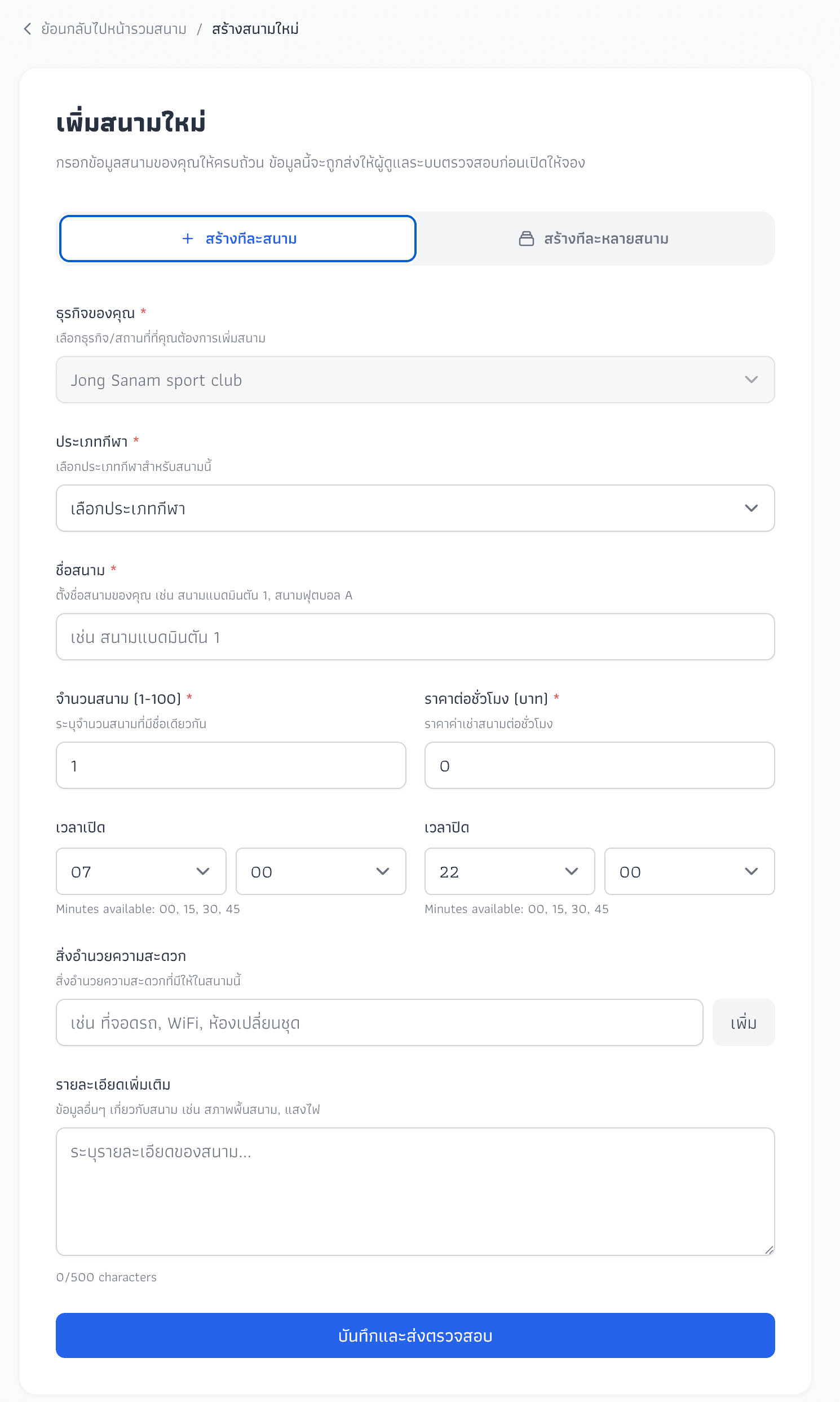The image size is (840, 1402).
Task: Click the chevron on เลือกประเภทกีฬา field
Action: pos(751,508)
